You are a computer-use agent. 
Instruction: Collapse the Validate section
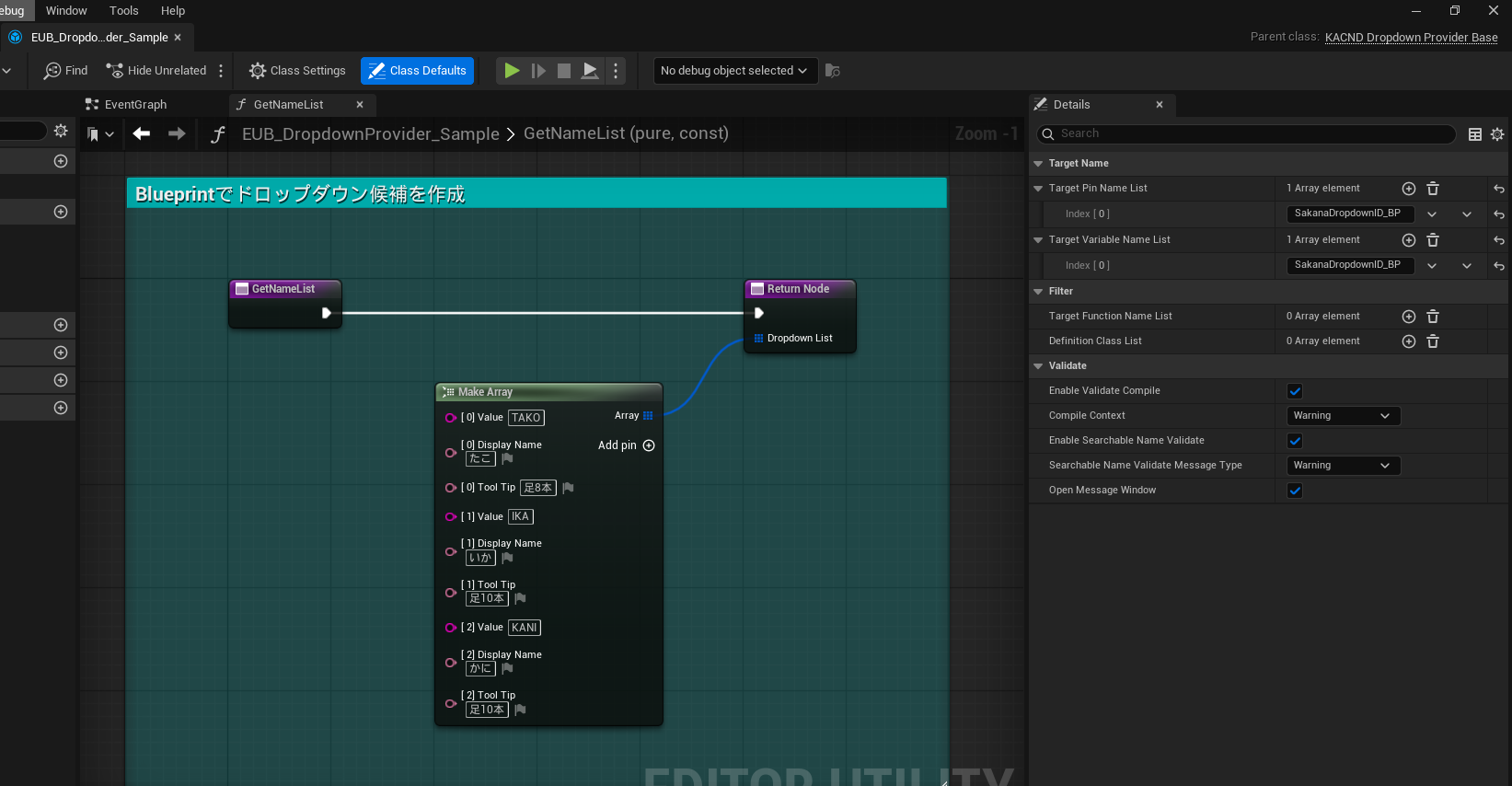[x=1038, y=366]
